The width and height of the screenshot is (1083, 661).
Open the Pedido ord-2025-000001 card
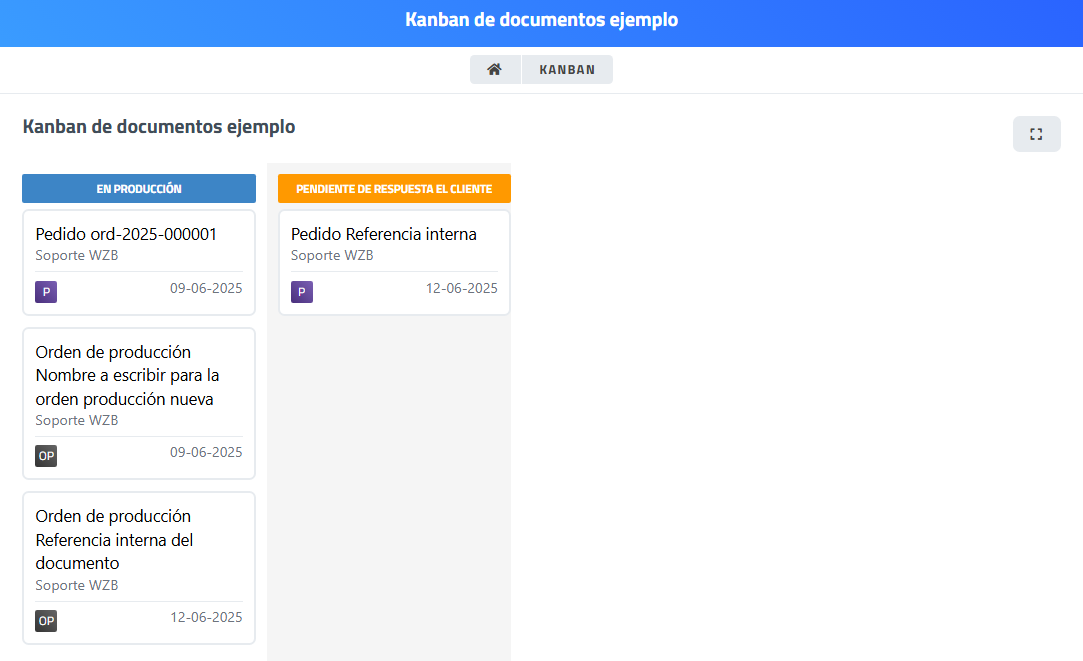coord(126,234)
